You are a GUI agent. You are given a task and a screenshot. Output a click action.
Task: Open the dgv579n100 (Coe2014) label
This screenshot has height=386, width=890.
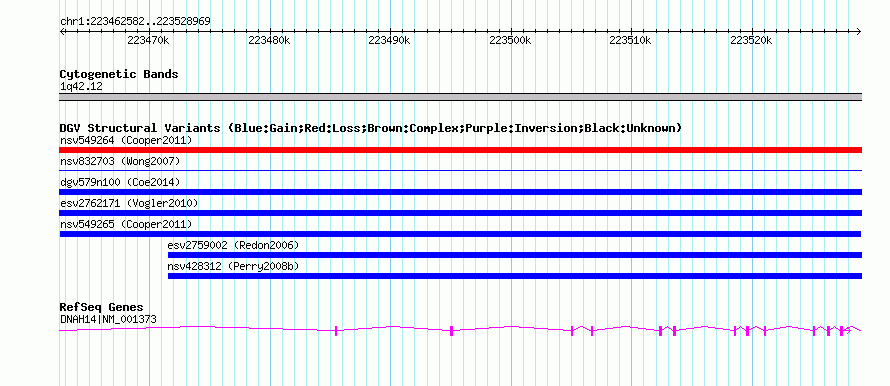coord(120,182)
